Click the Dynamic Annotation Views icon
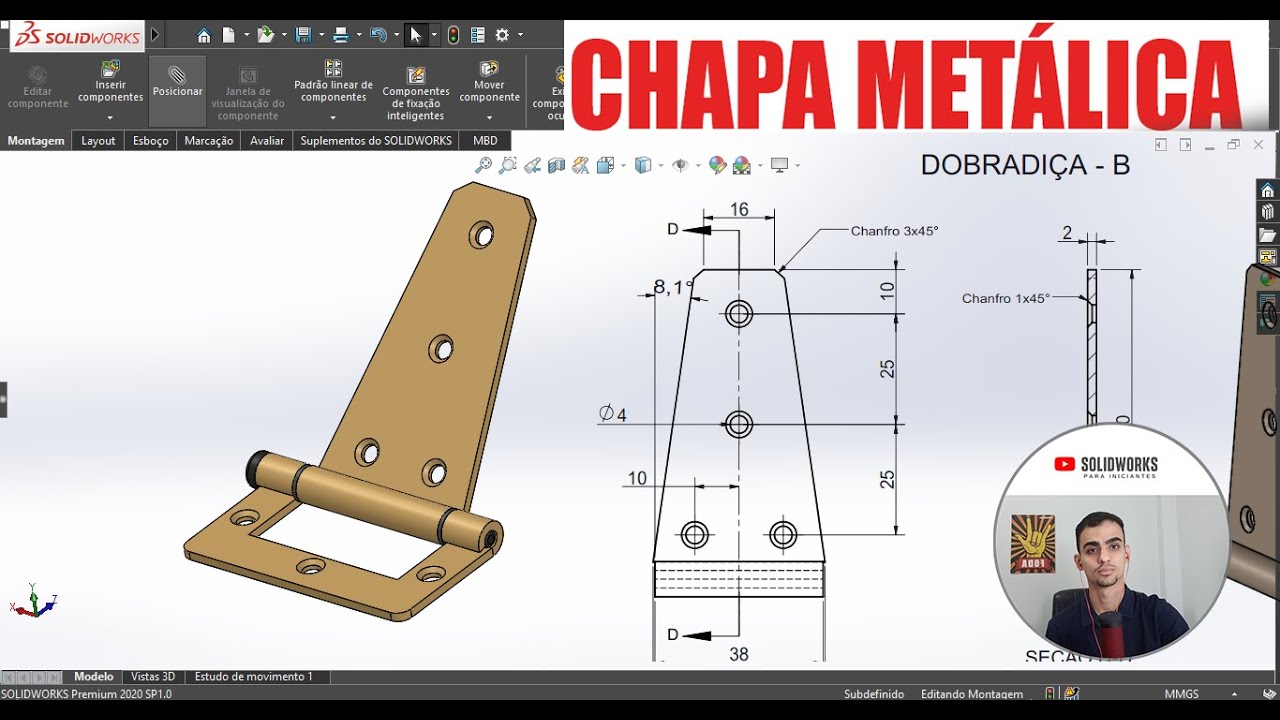The width and height of the screenshot is (1280, 720). click(581, 165)
